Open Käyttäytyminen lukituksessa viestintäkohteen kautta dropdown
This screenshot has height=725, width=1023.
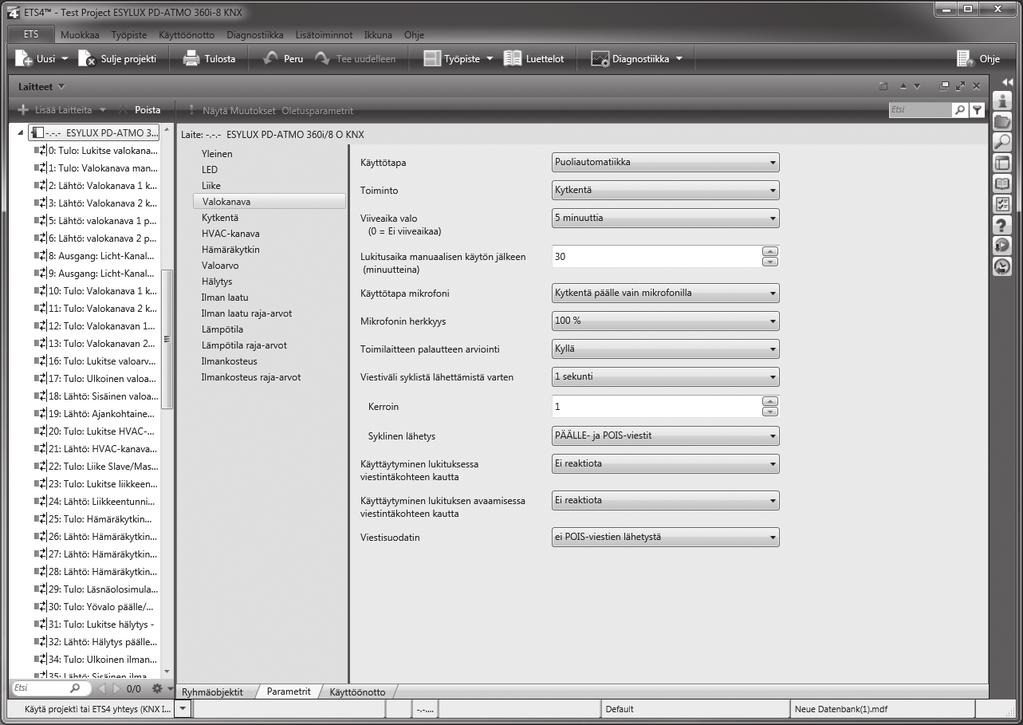(665, 464)
